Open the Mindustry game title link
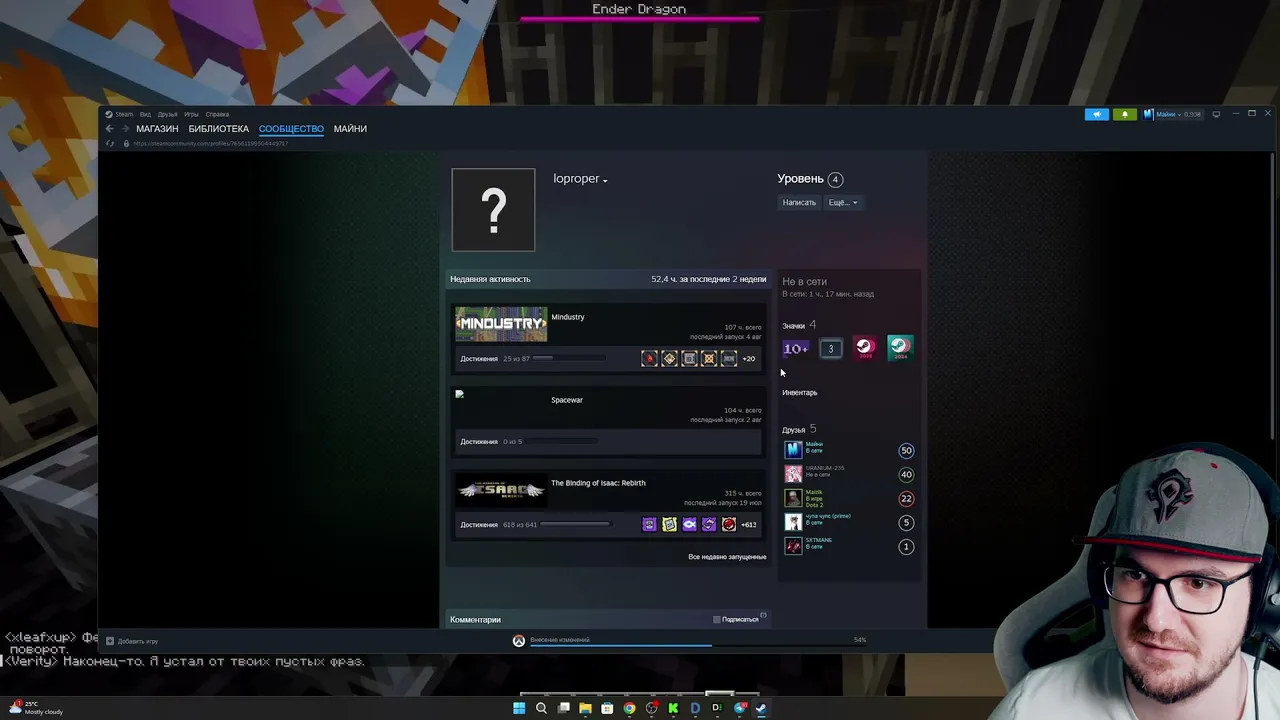The height and width of the screenshot is (720, 1280). coord(568,317)
